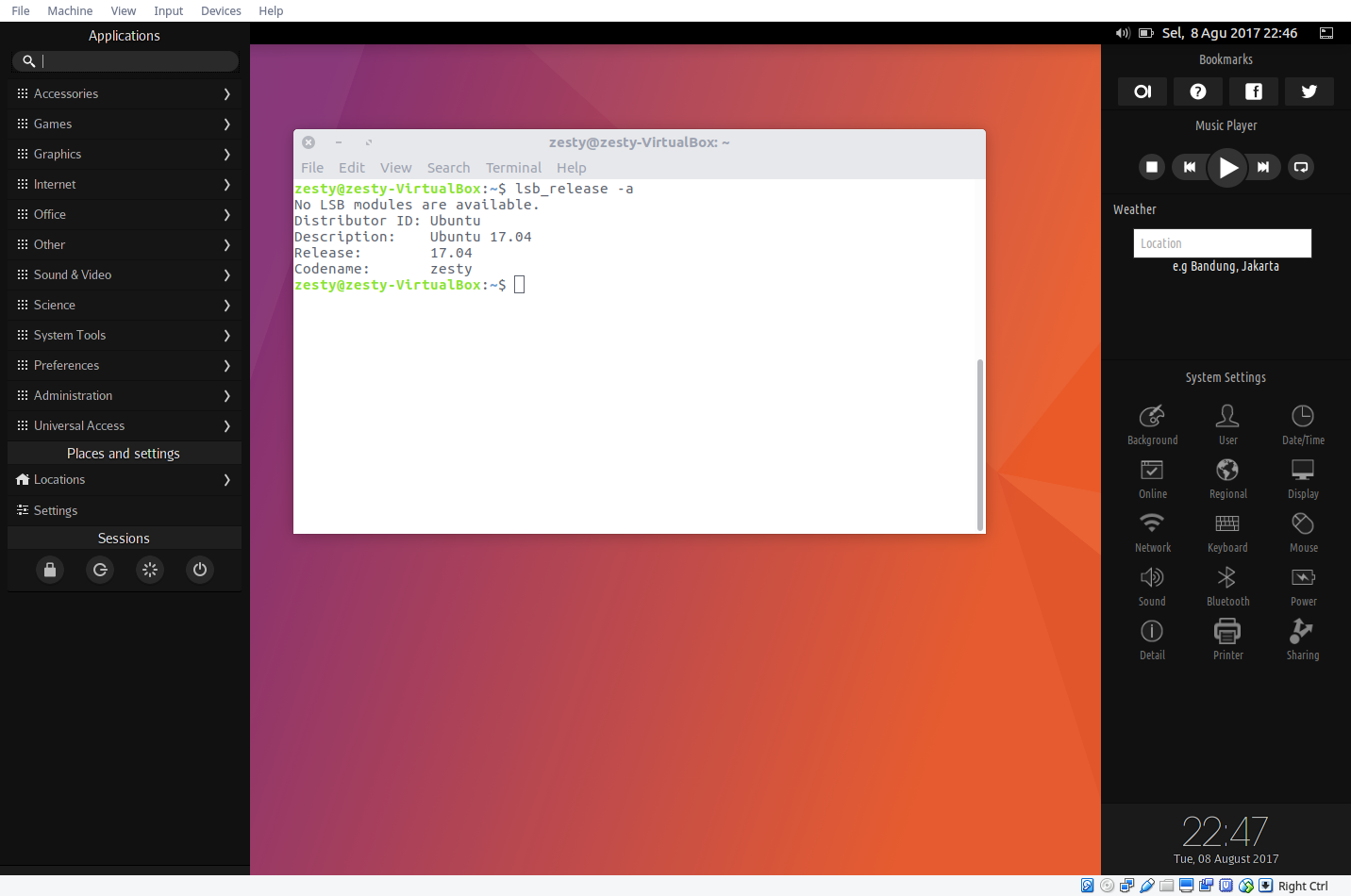Open the question mark help bookmark
Image resolution: width=1351 pixels, height=896 pixels.
coord(1198,91)
